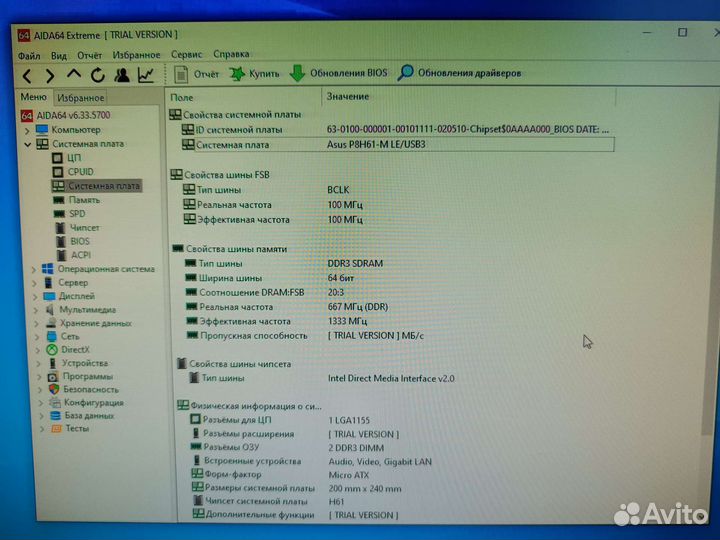Click the Тесты tree icon

click(56, 429)
